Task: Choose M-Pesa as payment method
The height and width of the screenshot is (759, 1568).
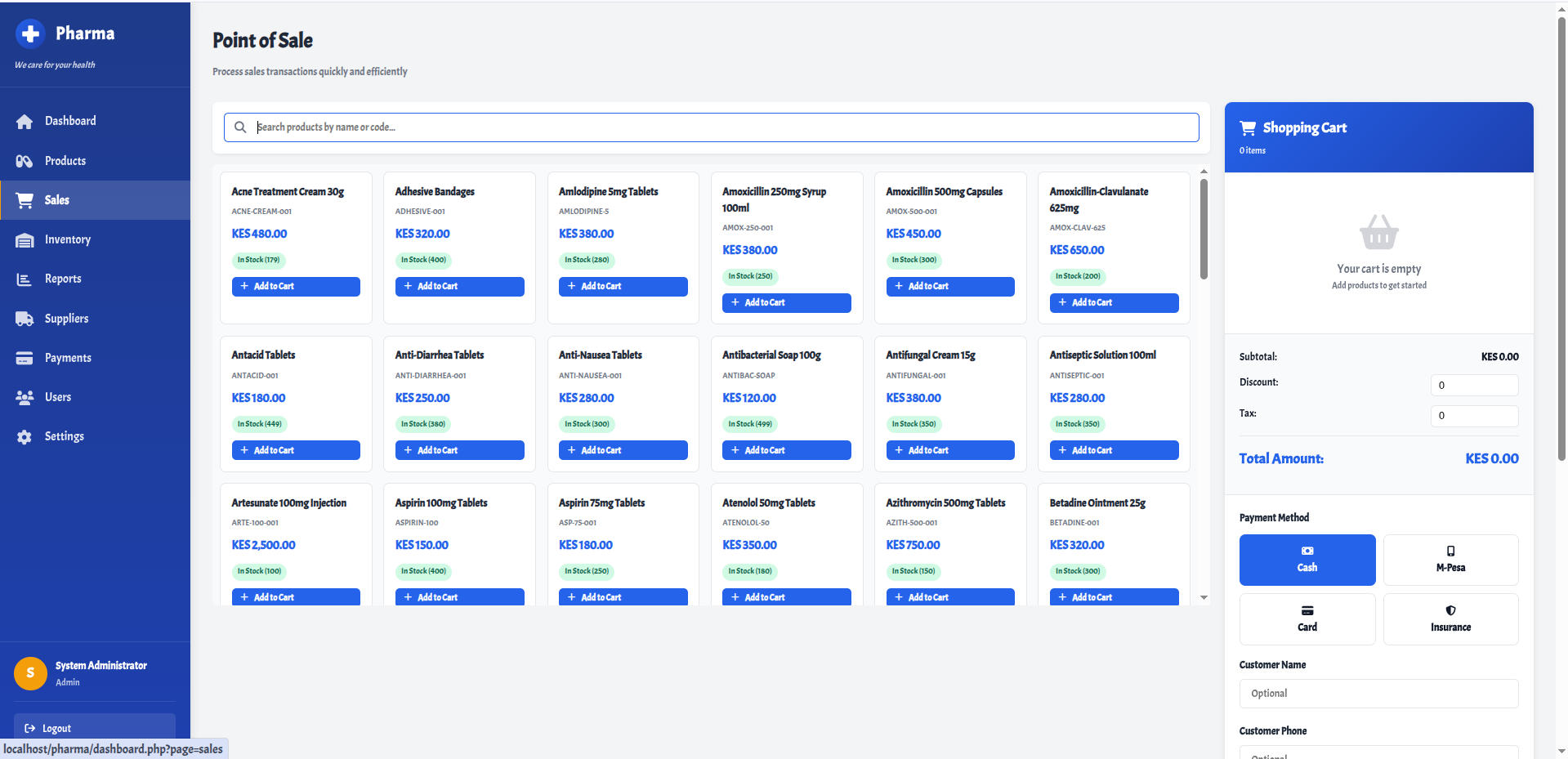Action: 1450,560
